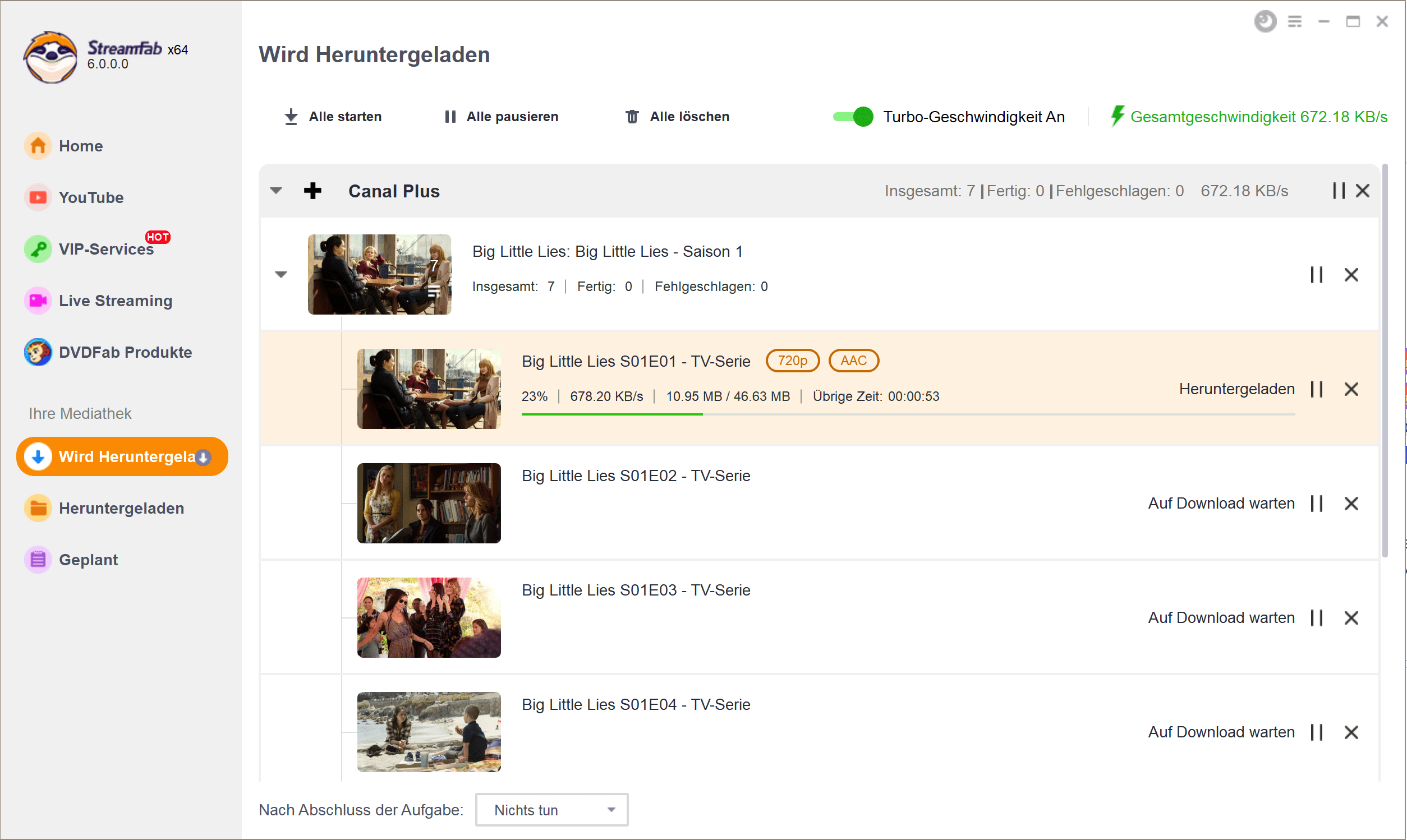Open the hamburger menu in title bar
This screenshot has width=1407, height=840.
pos(1294,21)
